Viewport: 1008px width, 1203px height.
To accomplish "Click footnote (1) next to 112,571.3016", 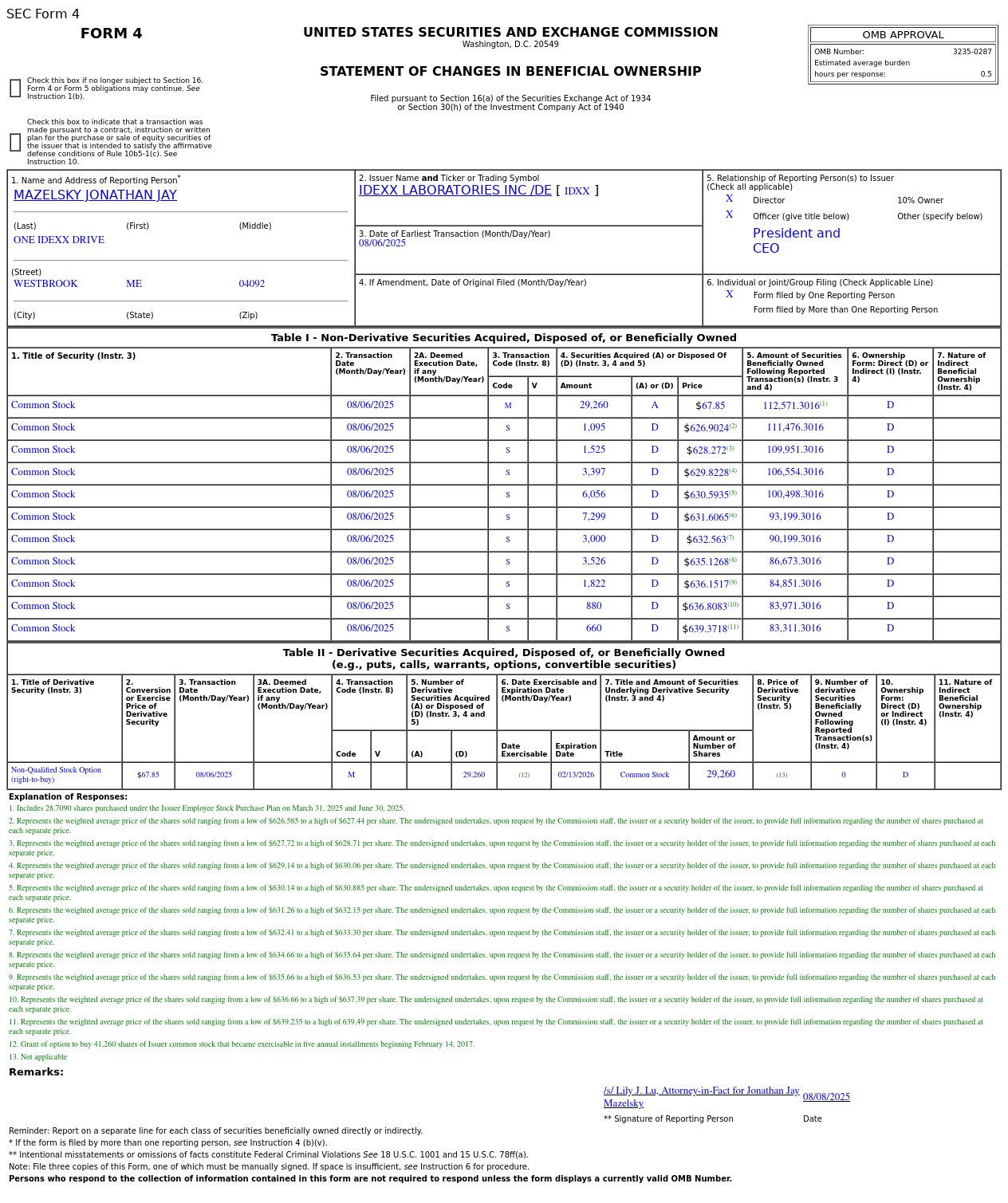I will point(824,404).
